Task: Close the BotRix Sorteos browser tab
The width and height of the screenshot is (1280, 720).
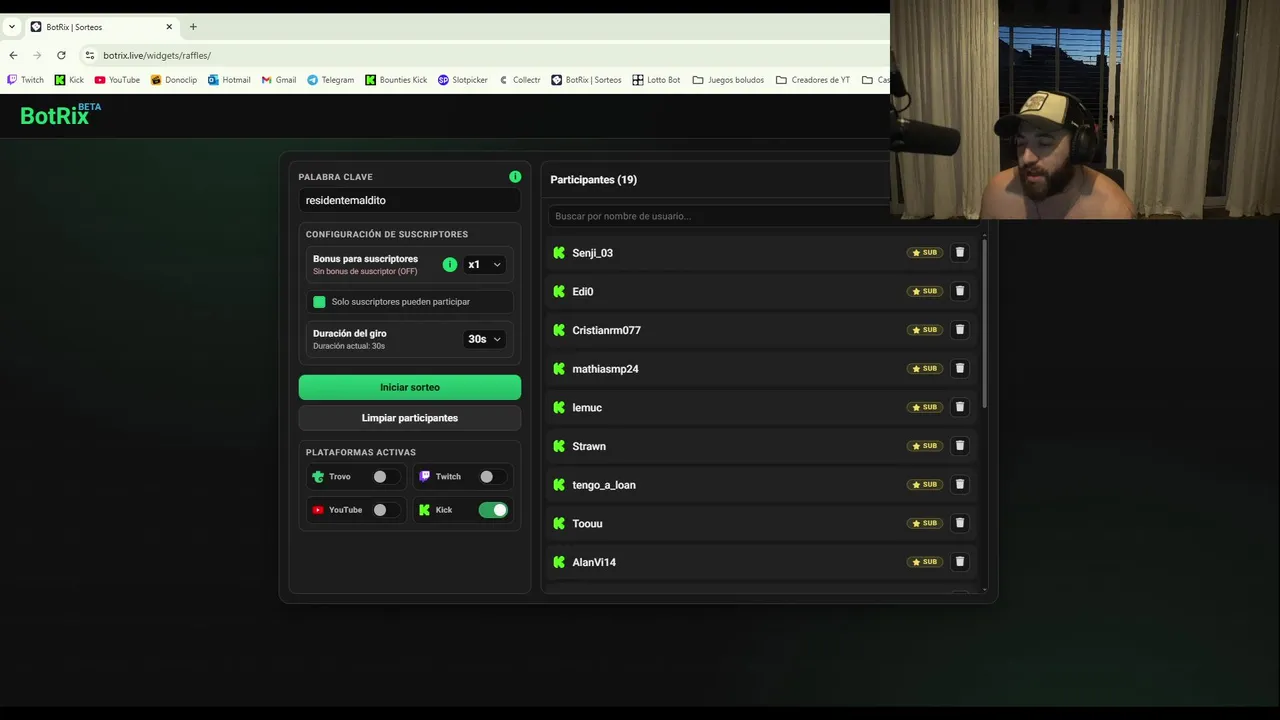Action: (x=169, y=27)
